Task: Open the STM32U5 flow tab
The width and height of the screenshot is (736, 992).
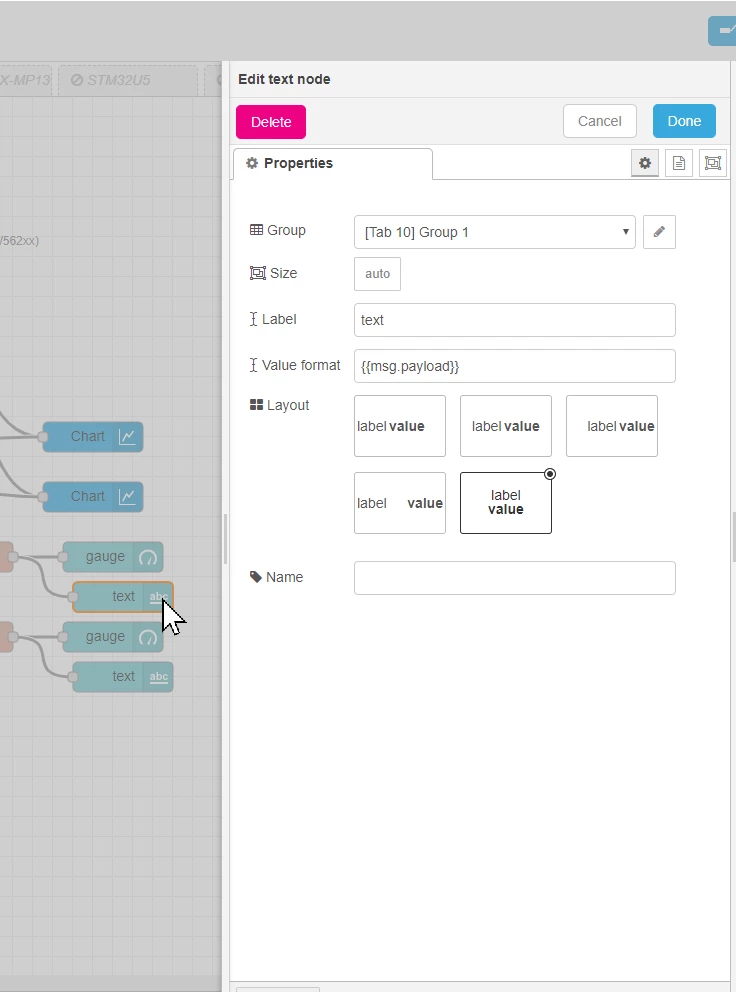Action: pyautogui.click(x=128, y=80)
